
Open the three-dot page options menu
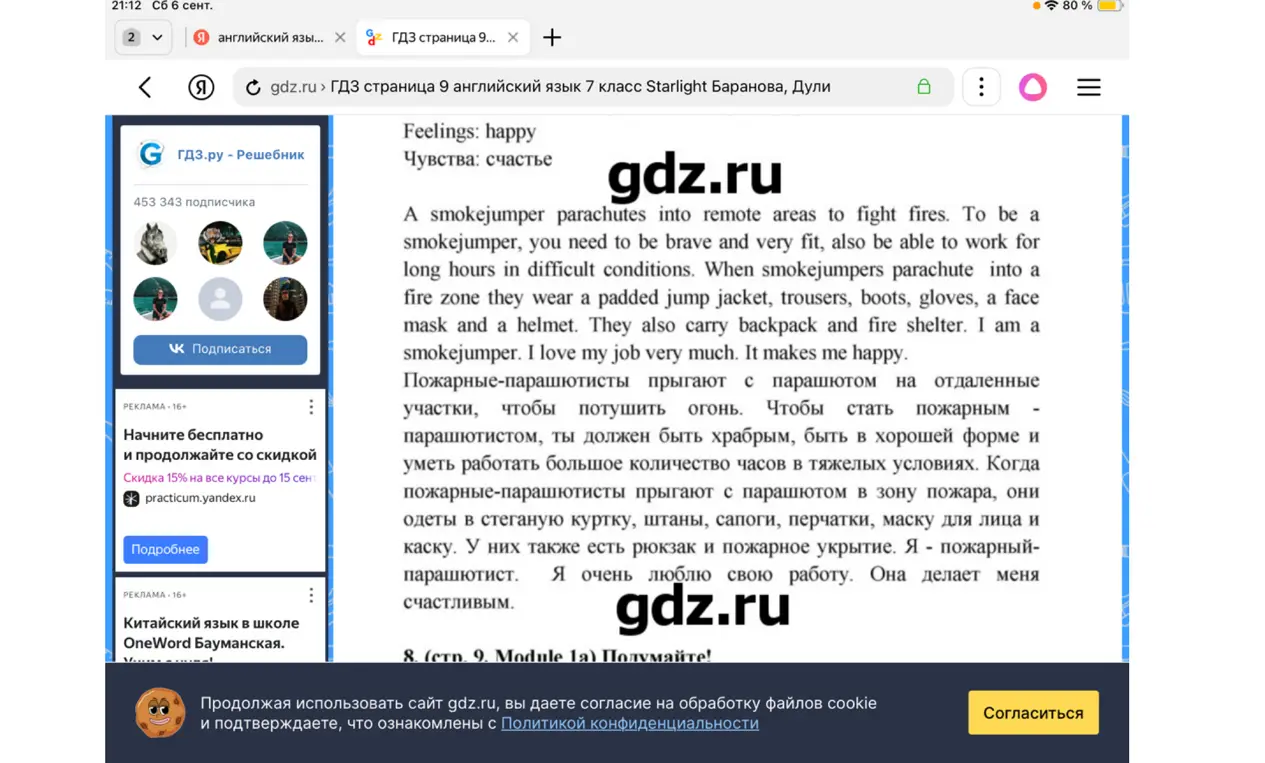point(981,87)
